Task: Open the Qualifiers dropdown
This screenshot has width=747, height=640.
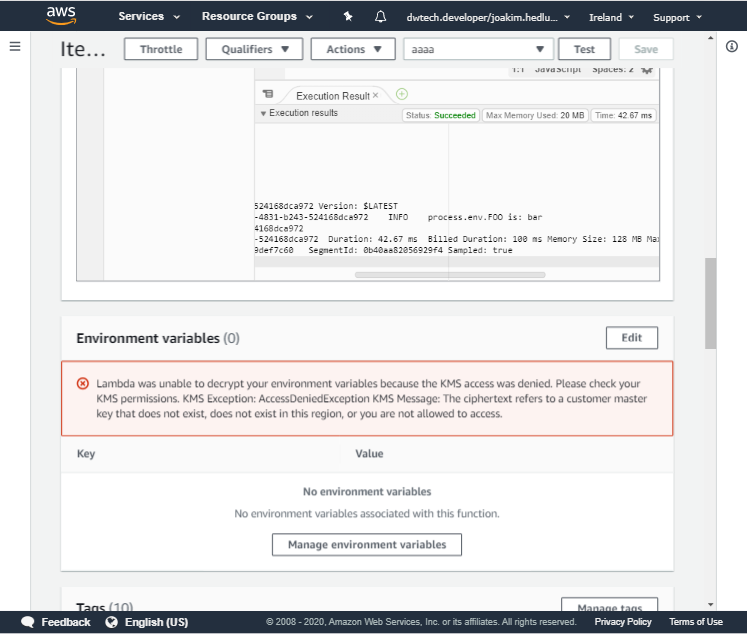Action: tap(254, 49)
